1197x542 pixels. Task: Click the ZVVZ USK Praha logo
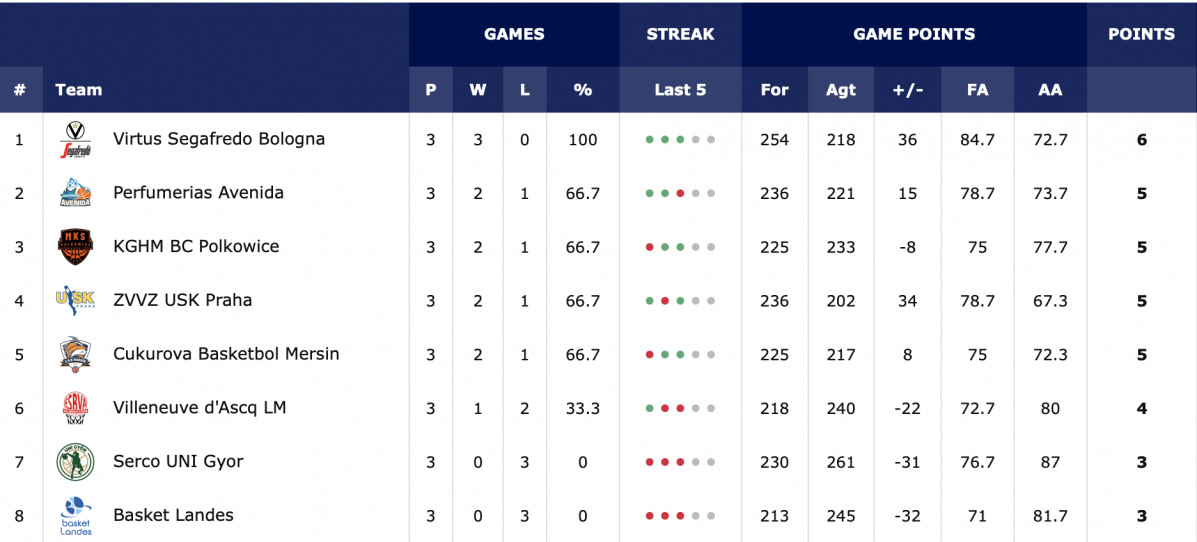pos(76,300)
